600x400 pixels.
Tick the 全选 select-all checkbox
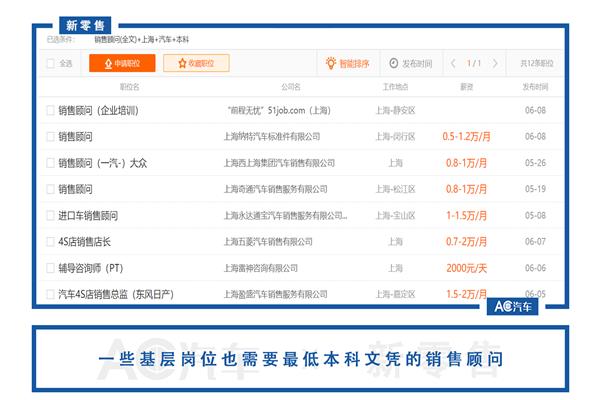51,63
